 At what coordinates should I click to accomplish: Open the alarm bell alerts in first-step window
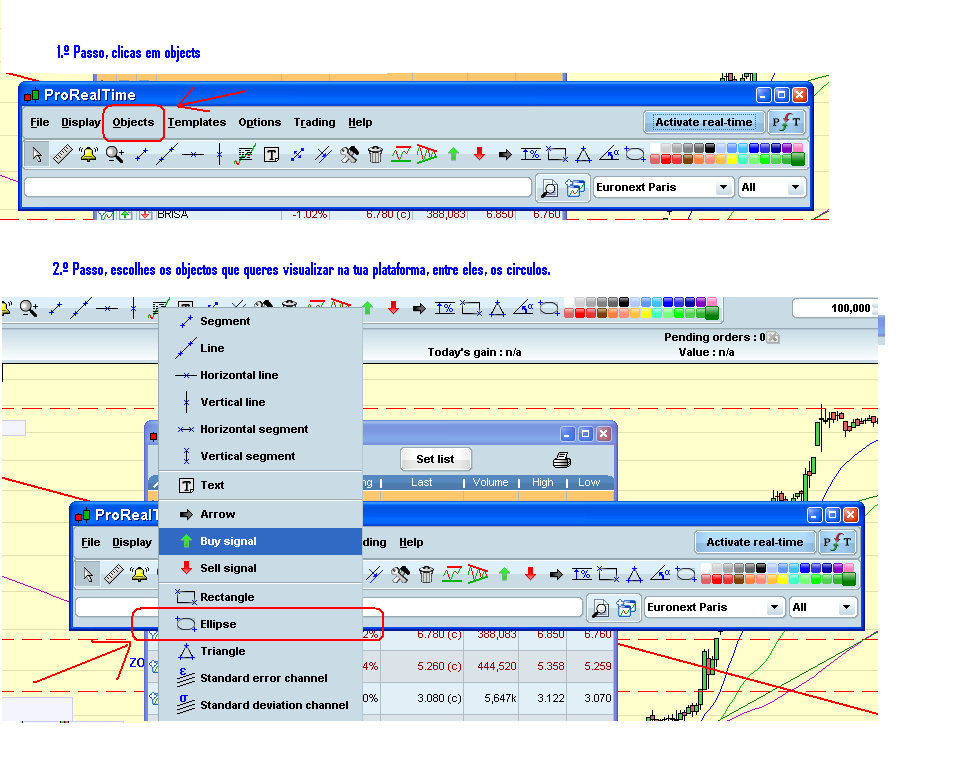pos(89,155)
